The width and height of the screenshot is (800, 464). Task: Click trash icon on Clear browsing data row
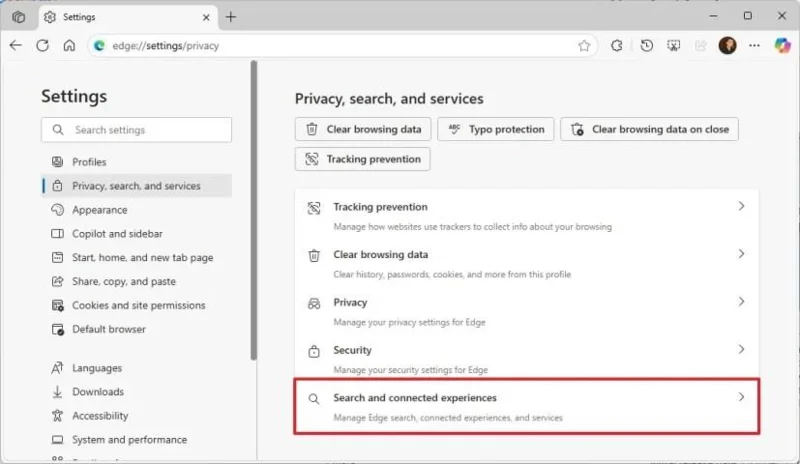coord(314,255)
